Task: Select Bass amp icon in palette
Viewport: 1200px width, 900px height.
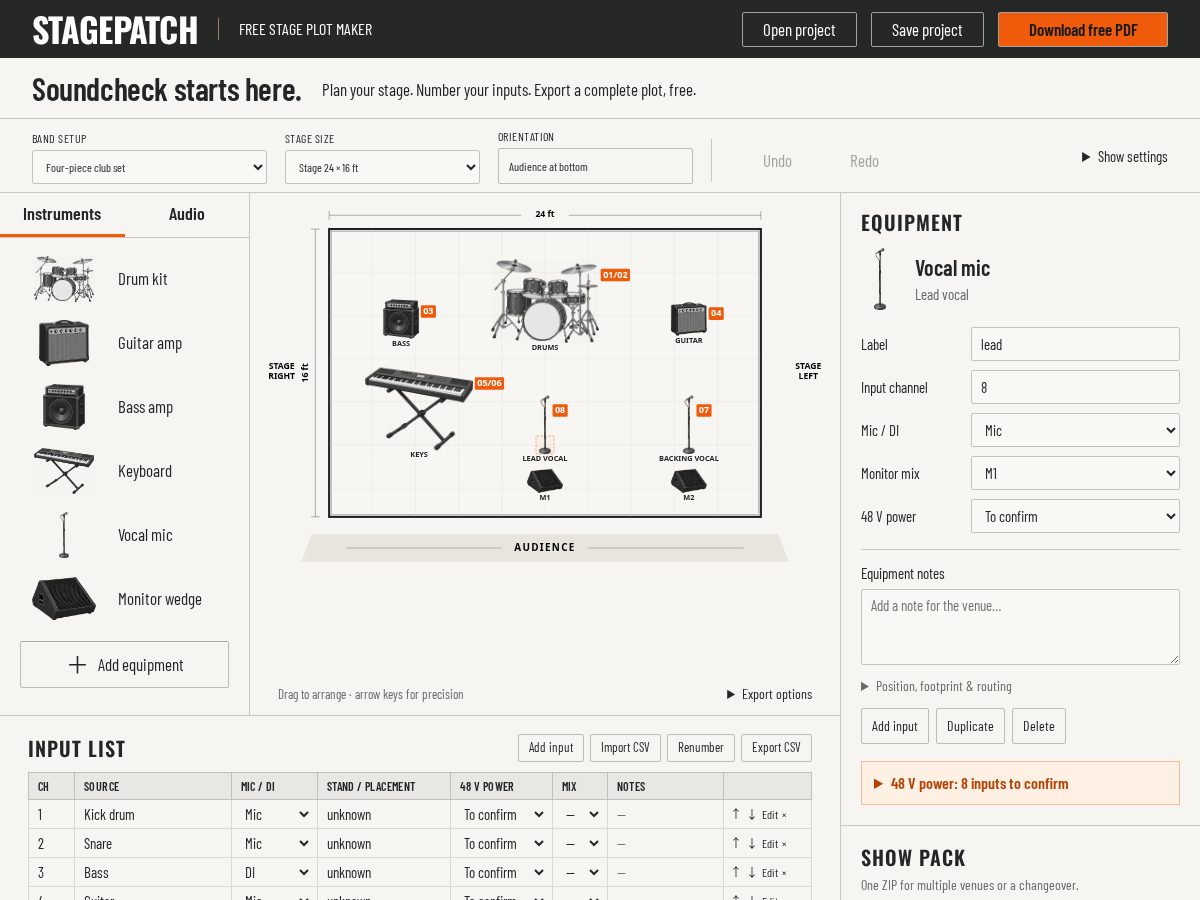Action: point(64,407)
